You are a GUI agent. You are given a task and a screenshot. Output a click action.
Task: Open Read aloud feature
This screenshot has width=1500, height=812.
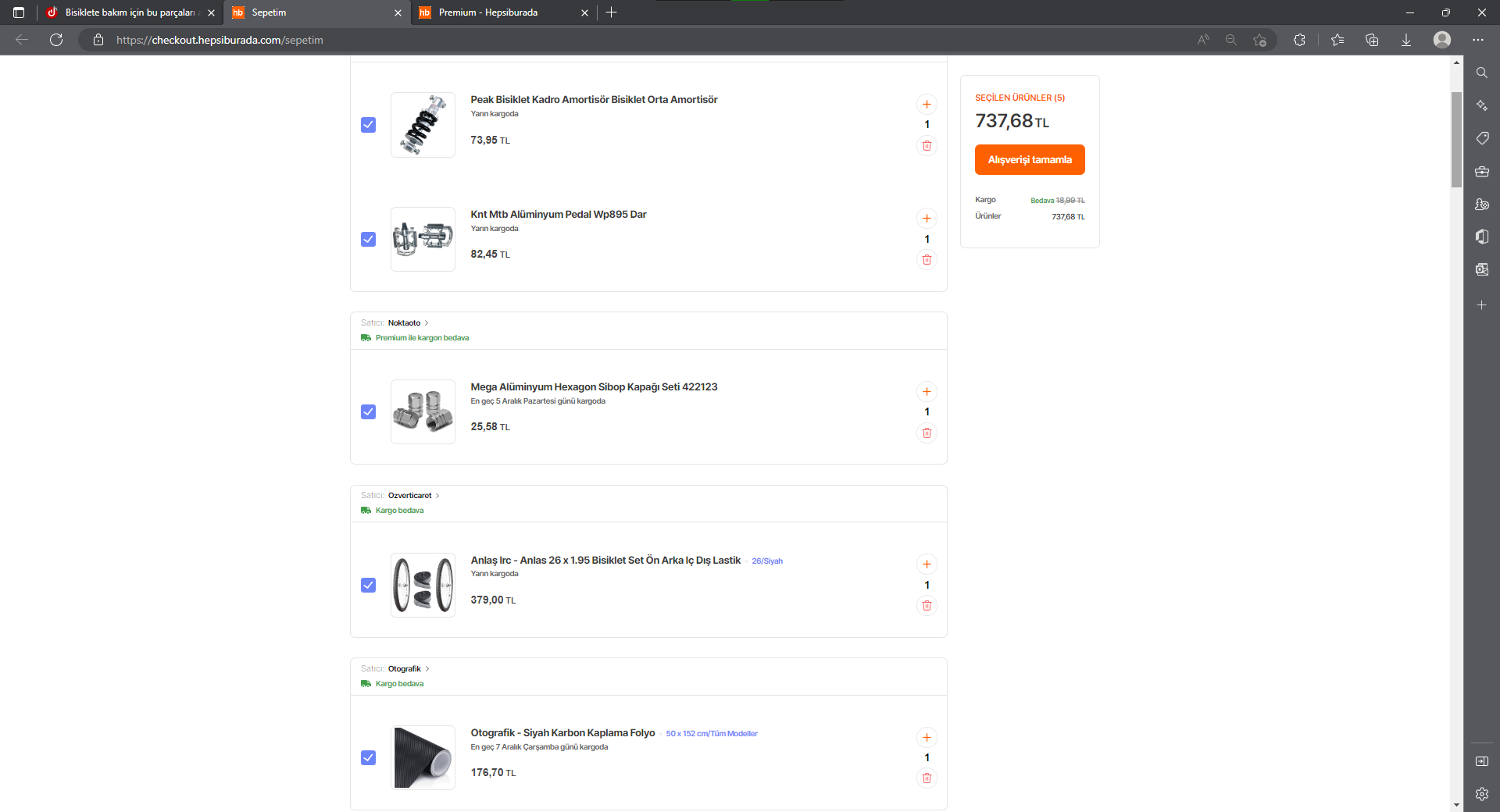(x=1203, y=40)
